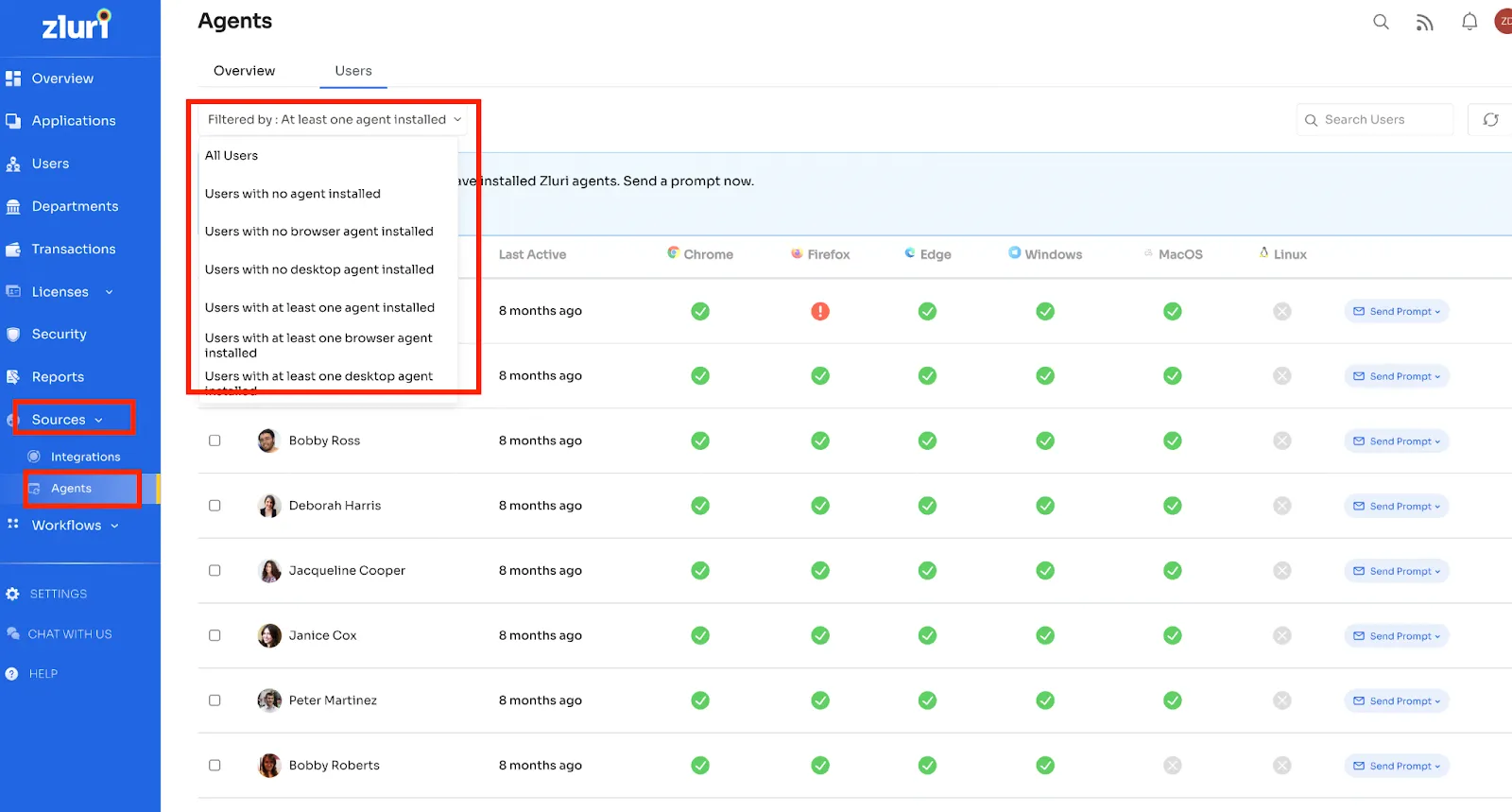
Task: Focus the Search Users field
Action: tap(1375, 120)
